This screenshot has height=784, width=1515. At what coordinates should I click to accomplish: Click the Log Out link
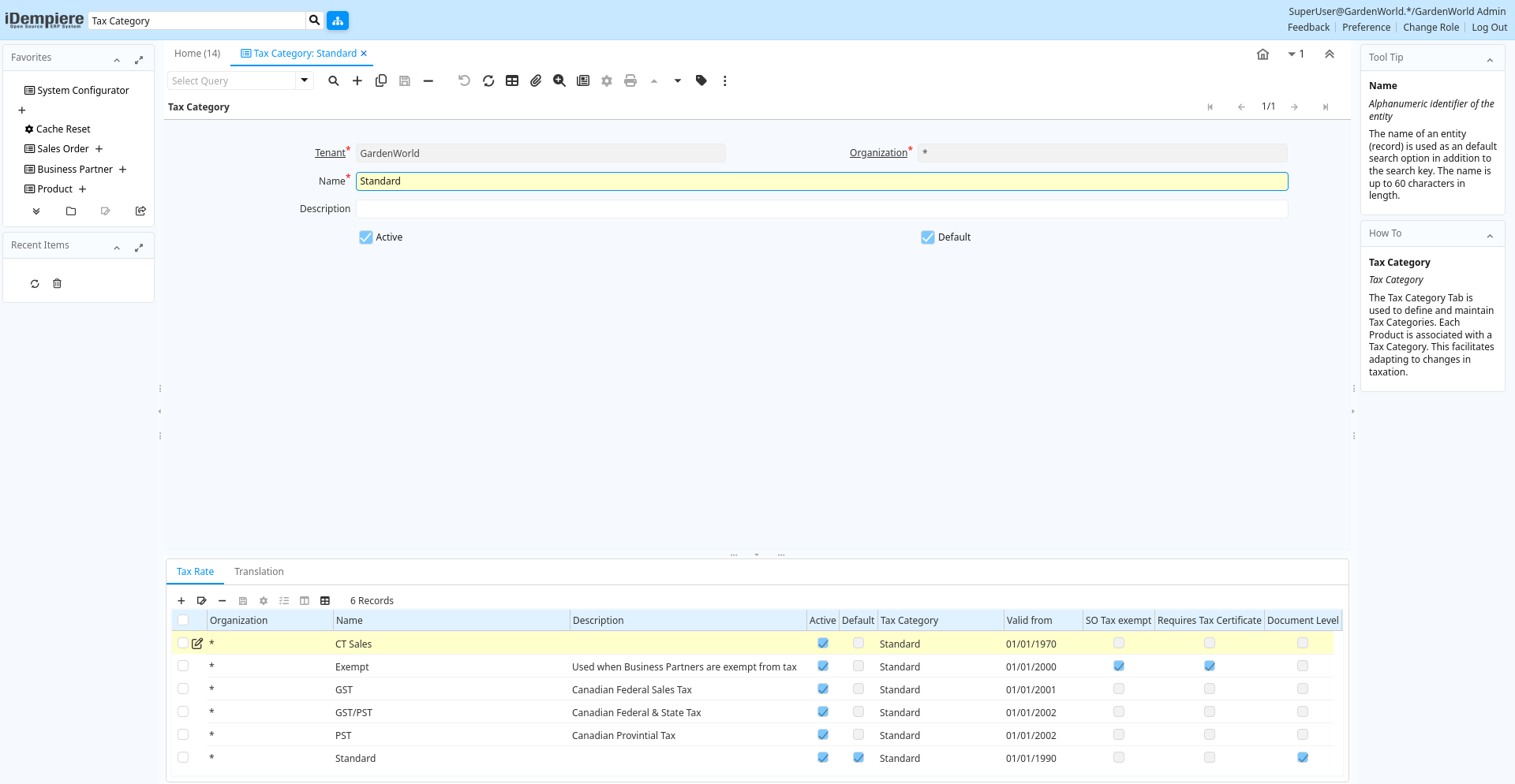pos(1489,28)
